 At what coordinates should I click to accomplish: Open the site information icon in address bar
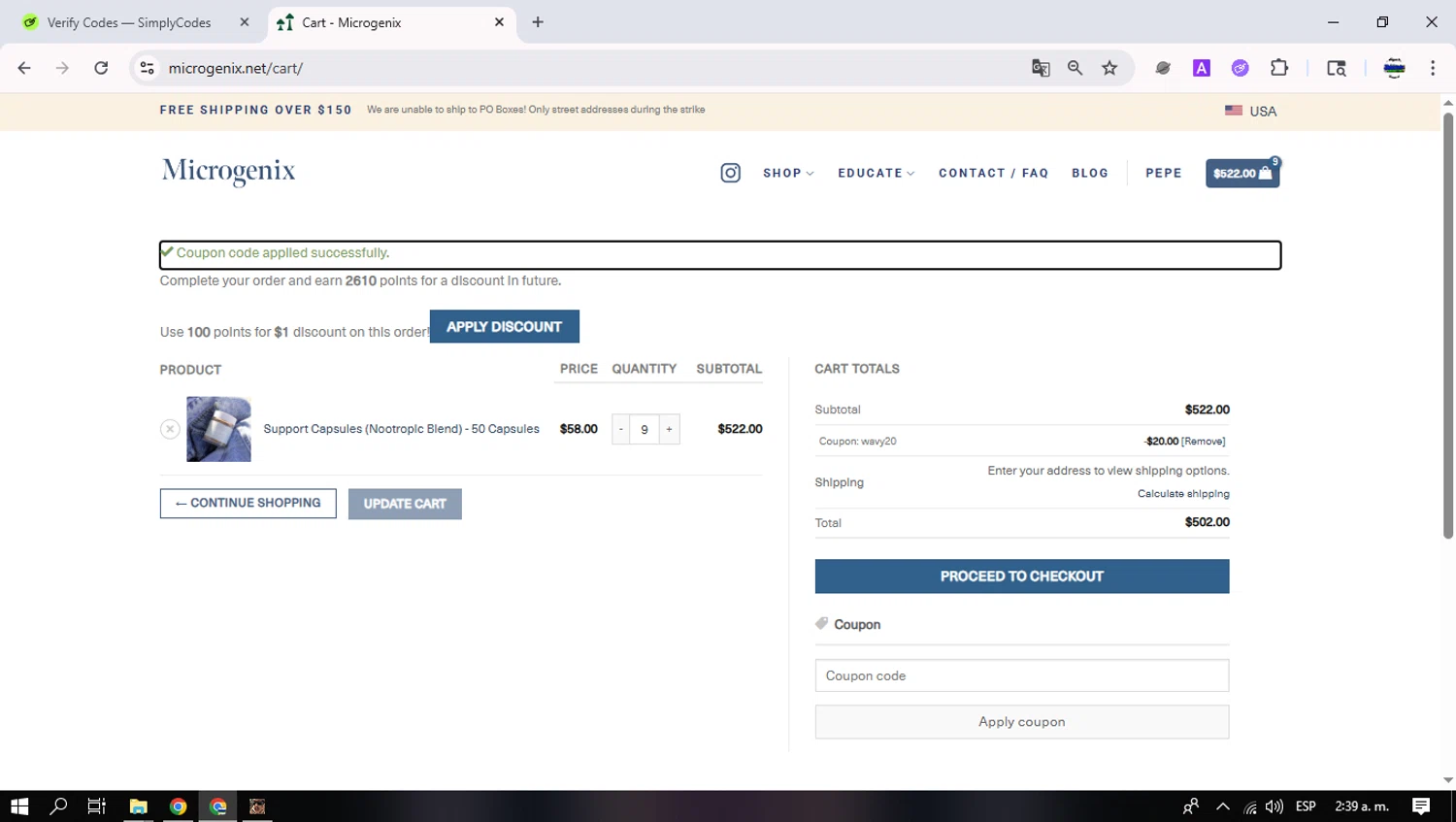pos(147,68)
